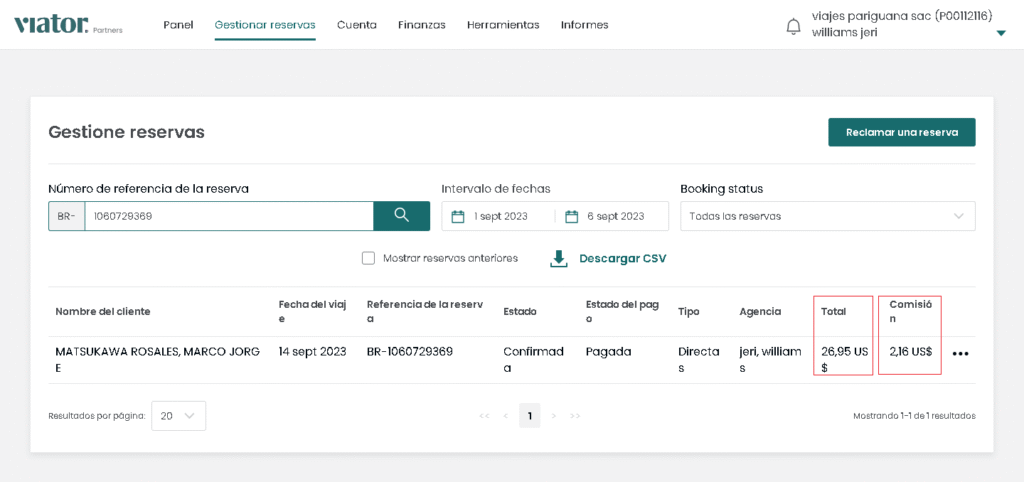The image size is (1024, 482).
Task: Click the calendar icon beside 6 sept 2023
Action: (x=571, y=216)
